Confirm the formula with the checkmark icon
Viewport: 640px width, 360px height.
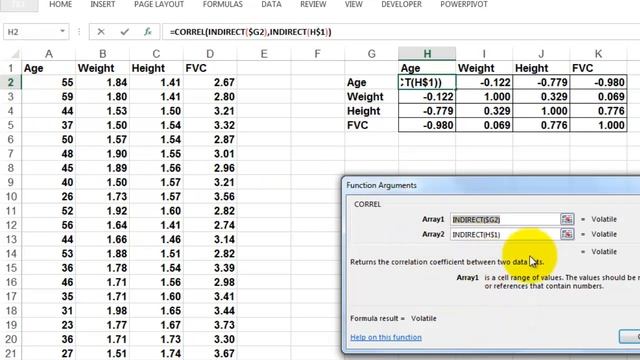124,32
